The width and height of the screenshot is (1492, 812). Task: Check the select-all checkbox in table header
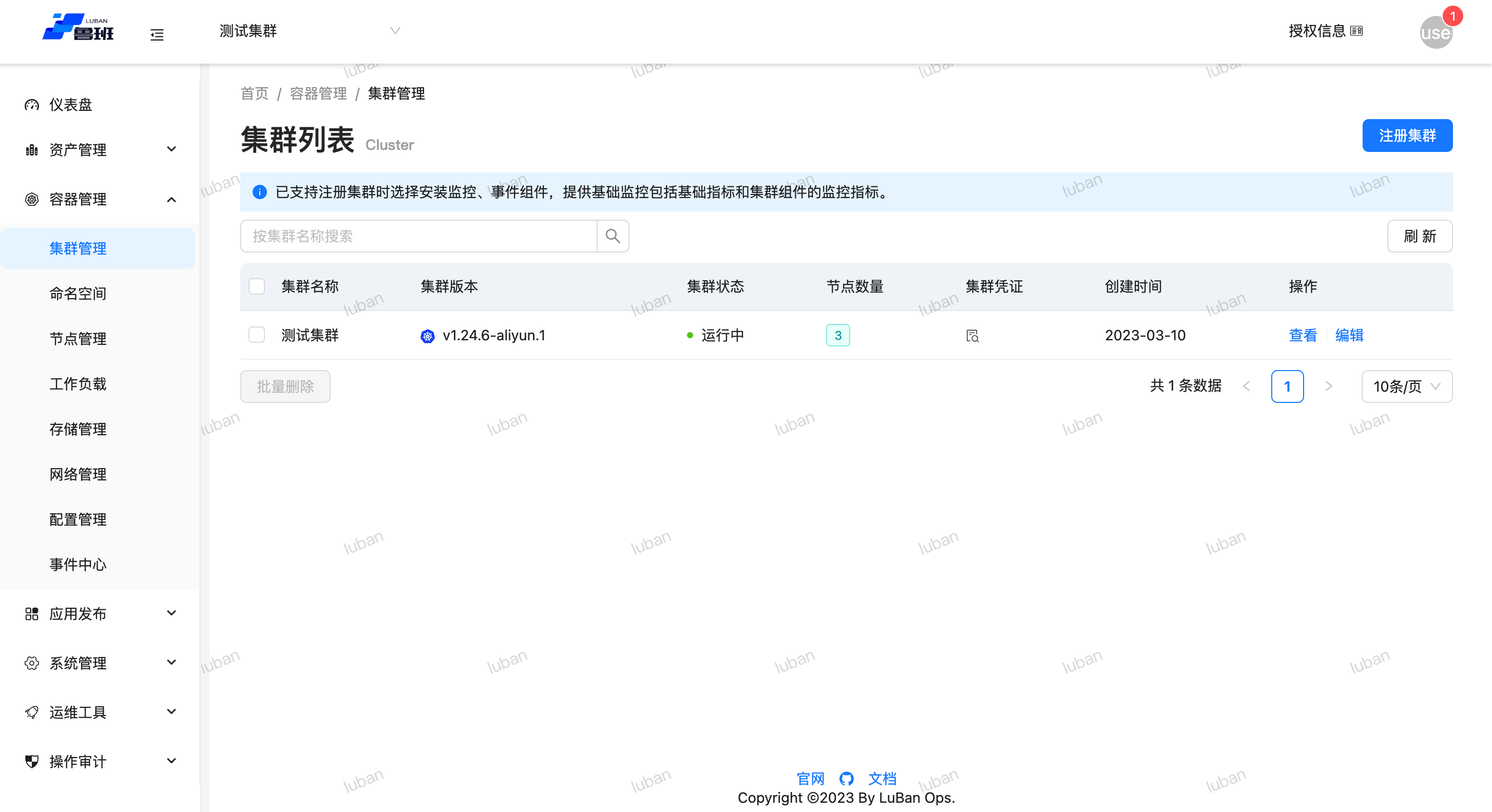point(257,286)
